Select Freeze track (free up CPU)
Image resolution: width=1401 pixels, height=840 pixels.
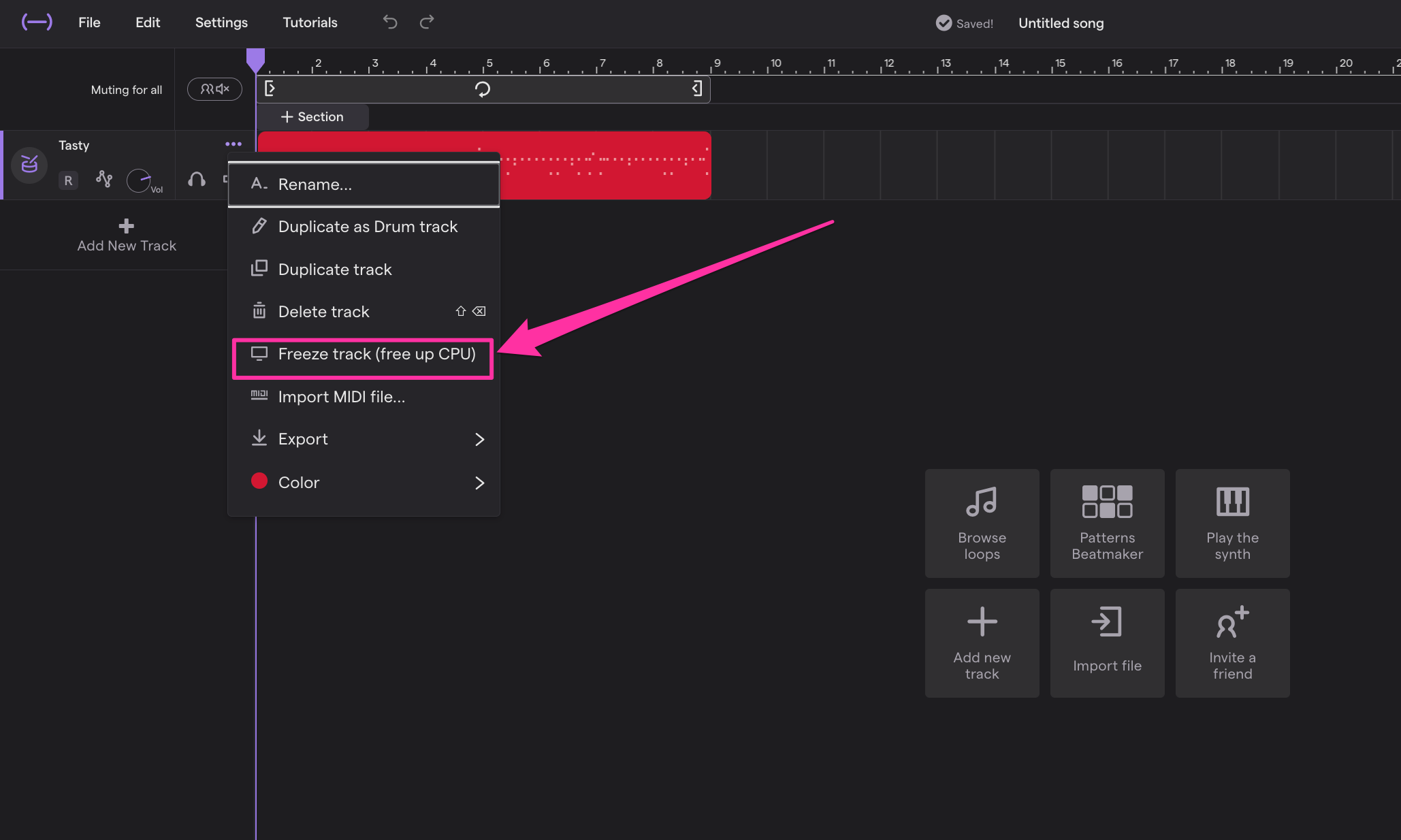click(x=364, y=355)
